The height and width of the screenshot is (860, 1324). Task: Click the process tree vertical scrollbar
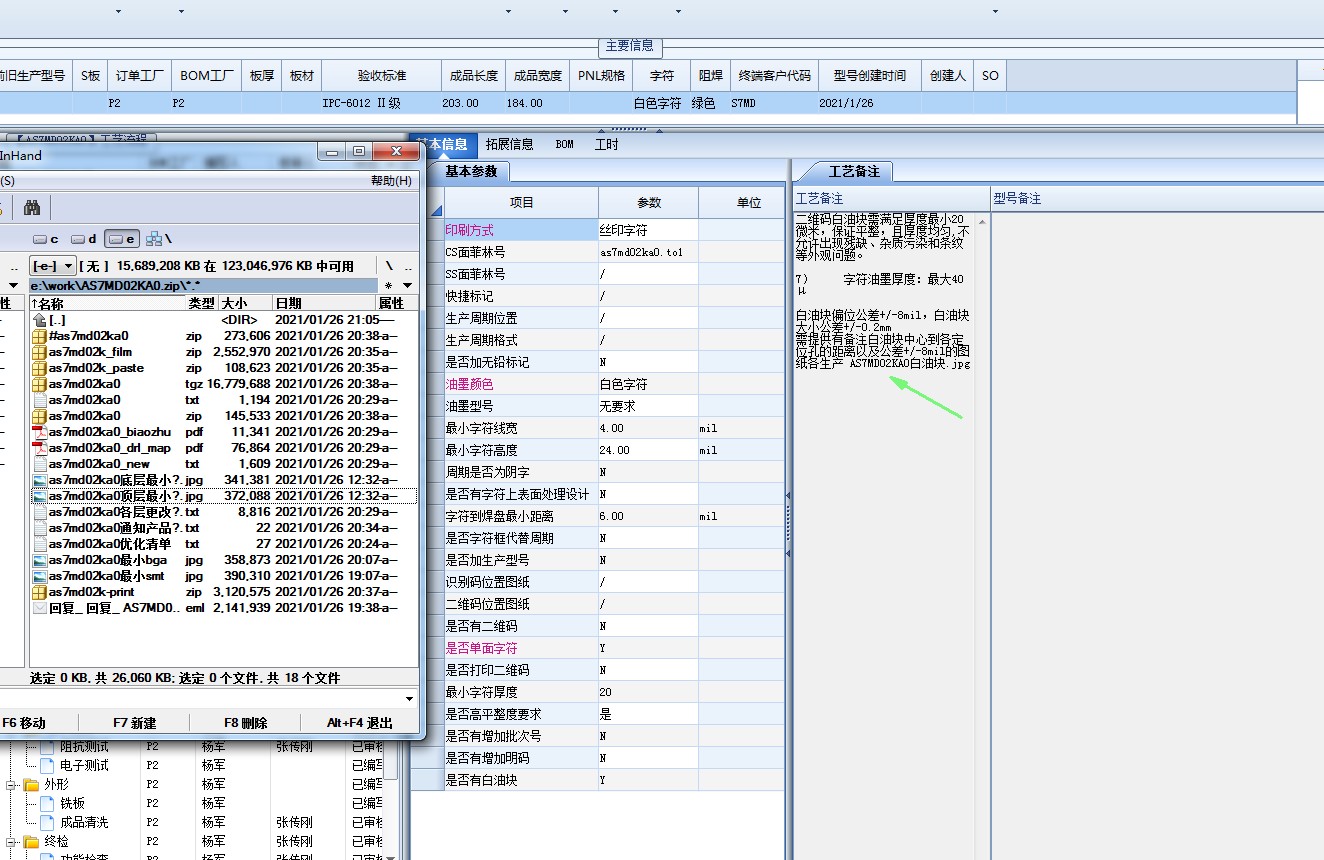click(393, 798)
